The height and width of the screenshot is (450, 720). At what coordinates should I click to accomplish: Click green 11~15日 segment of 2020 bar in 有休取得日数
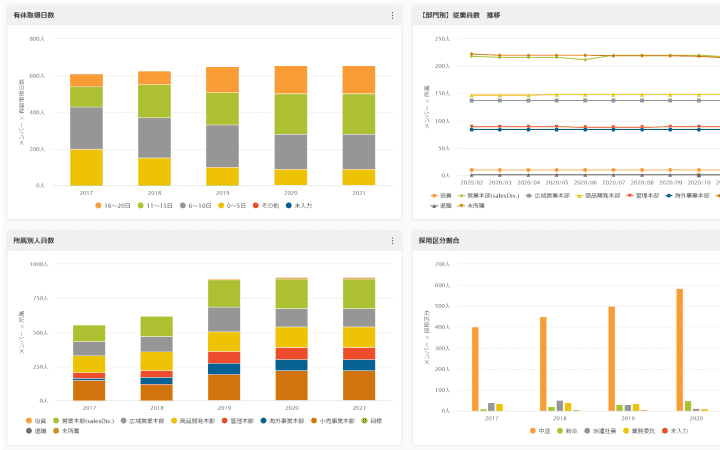(291, 114)
